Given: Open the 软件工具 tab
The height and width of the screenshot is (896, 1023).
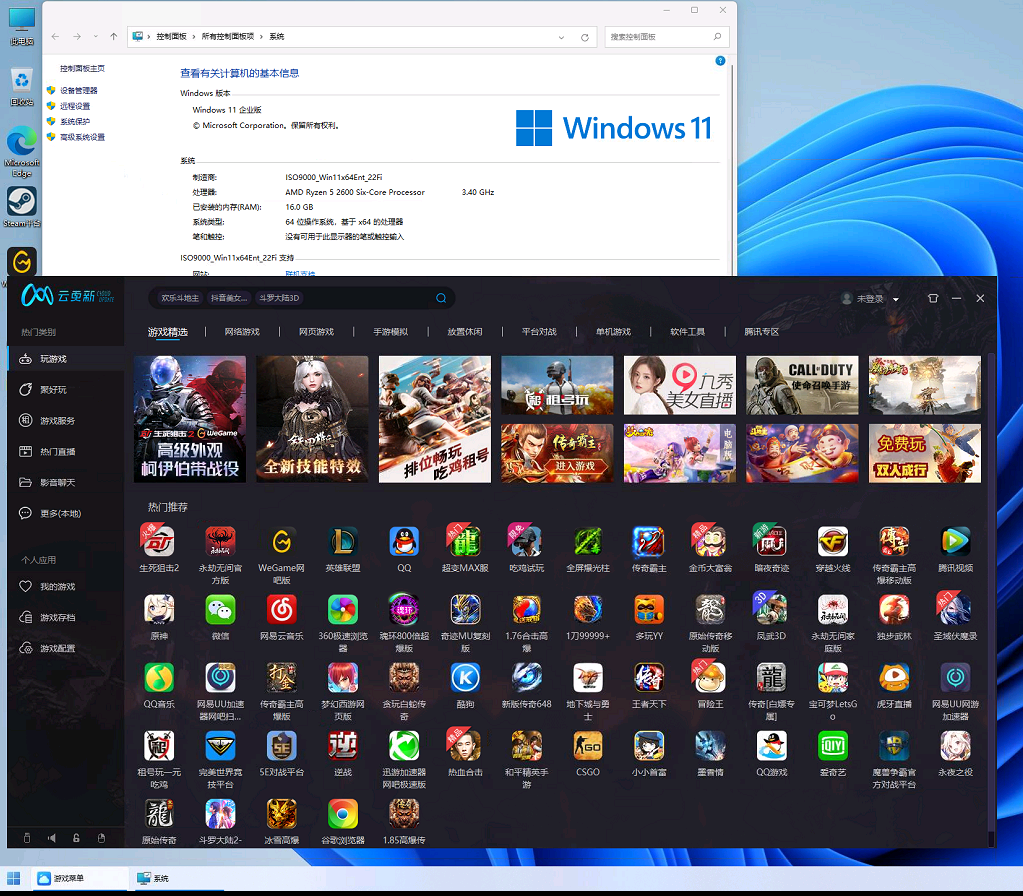Looking at the screenshot, I should pyautogui.click(x=688, y=332).
